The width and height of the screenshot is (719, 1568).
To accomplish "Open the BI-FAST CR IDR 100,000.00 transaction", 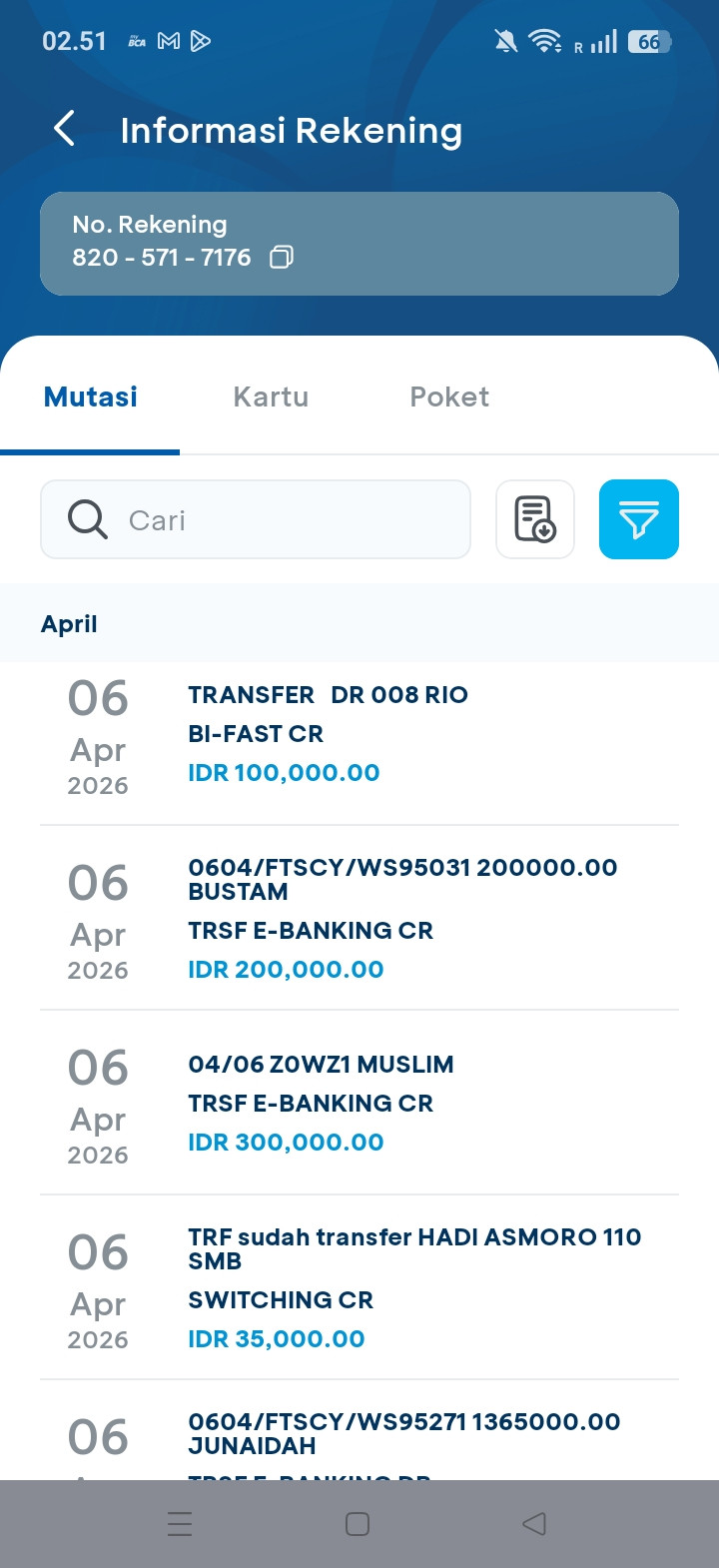I will pyautogui.click(x=359, y=741).
